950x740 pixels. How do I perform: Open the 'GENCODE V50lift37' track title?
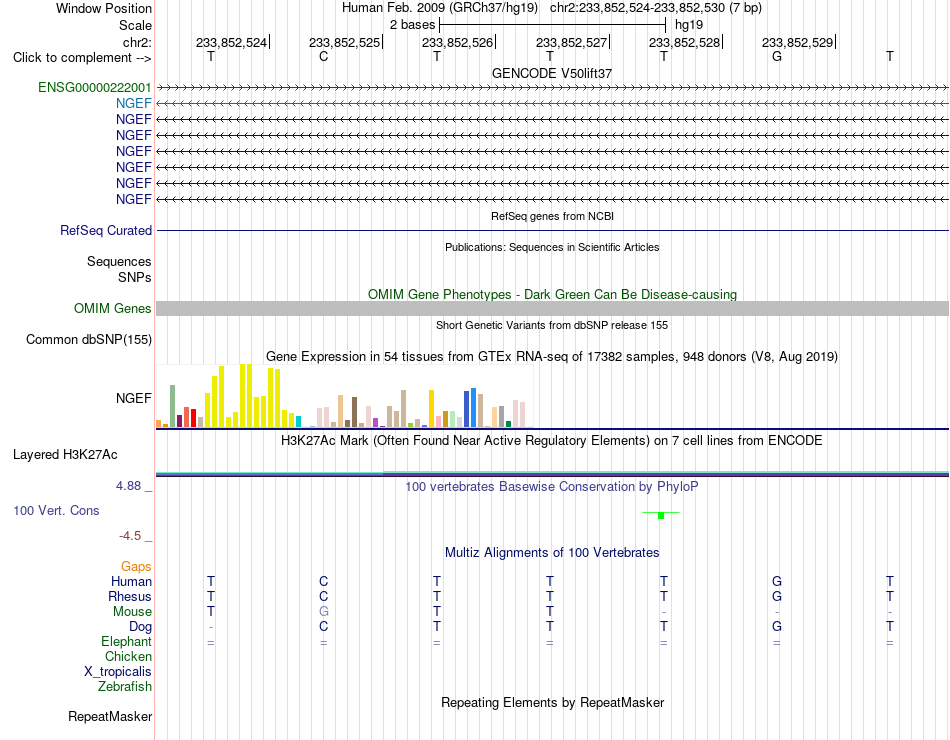552,73
